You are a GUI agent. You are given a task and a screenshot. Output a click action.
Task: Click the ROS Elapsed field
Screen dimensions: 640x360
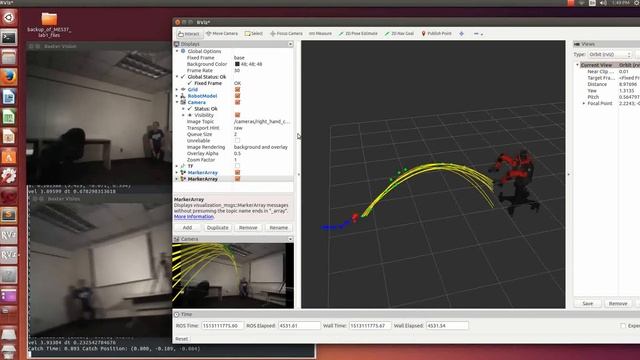coord(299,326)
